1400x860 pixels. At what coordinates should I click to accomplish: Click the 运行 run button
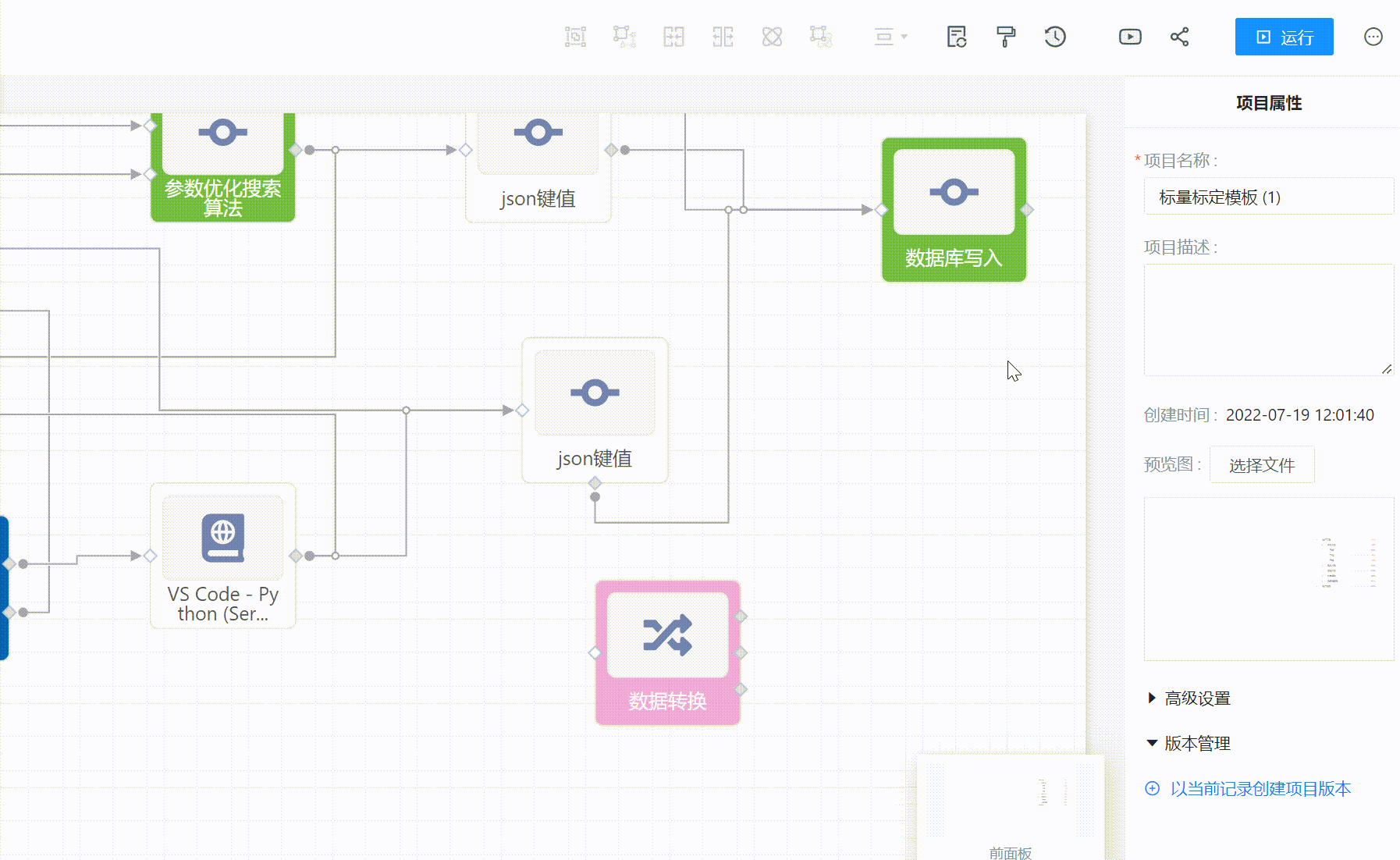(1284, 37)
